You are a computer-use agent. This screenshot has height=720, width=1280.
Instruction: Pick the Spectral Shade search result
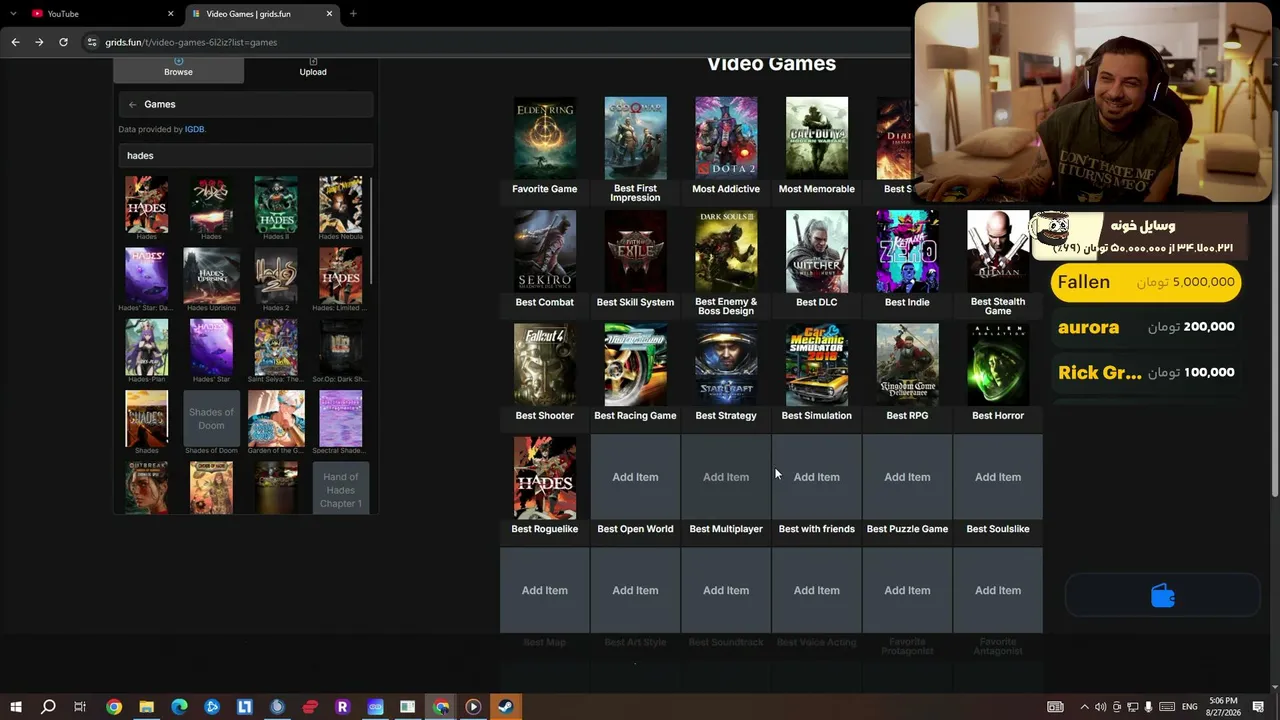pyautogui.click(x=341, y=422)
